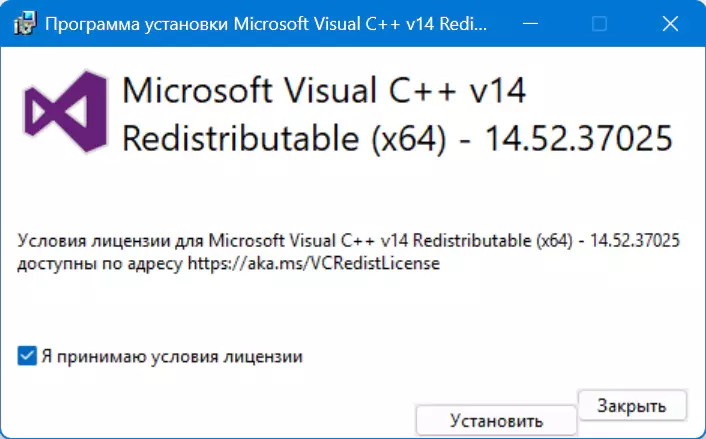The width and height of the screenshot is (706, 439).
Task: Click the small 14.52.37025 in the license sentence
Action: click(635, 240)
